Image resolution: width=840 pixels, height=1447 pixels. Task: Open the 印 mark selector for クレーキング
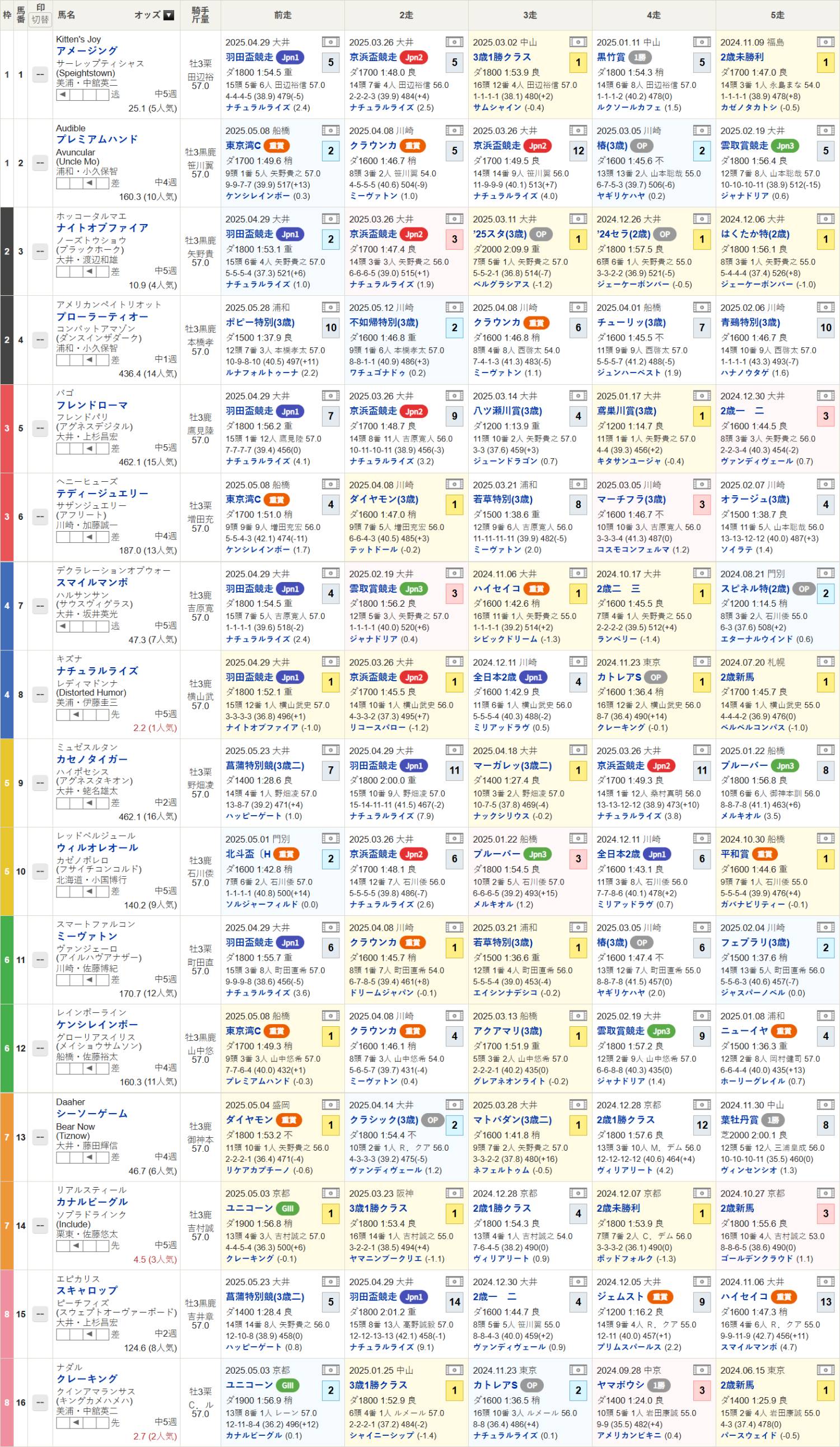click(x=40, y=1402)
